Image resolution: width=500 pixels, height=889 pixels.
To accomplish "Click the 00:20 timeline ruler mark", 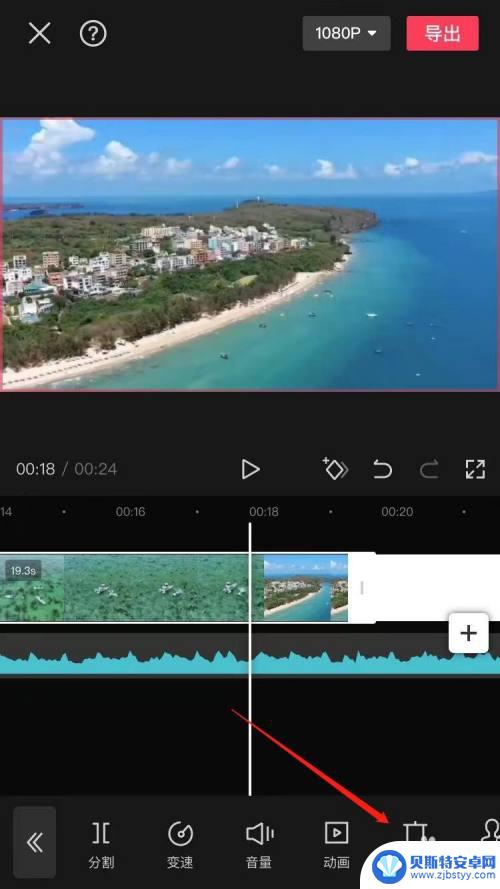I will [x=397, y=512].
